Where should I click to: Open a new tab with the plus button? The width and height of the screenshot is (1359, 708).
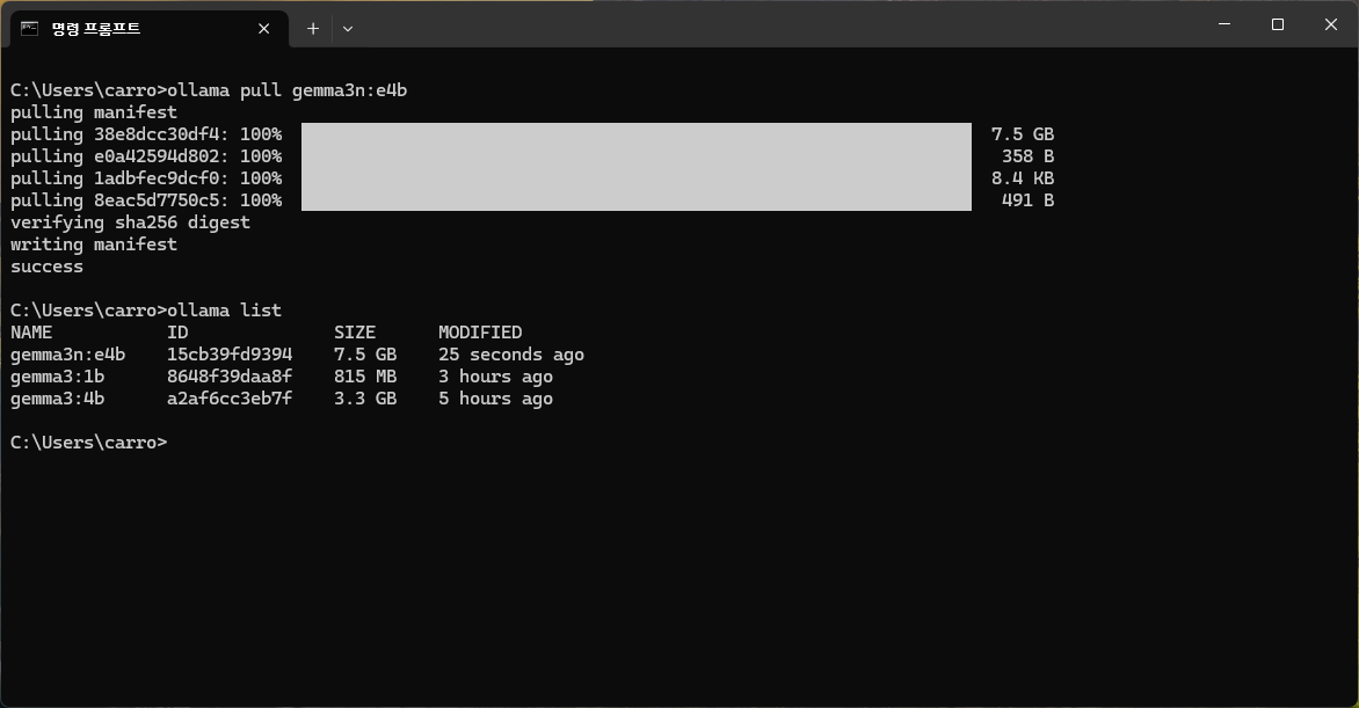[313, 29]
